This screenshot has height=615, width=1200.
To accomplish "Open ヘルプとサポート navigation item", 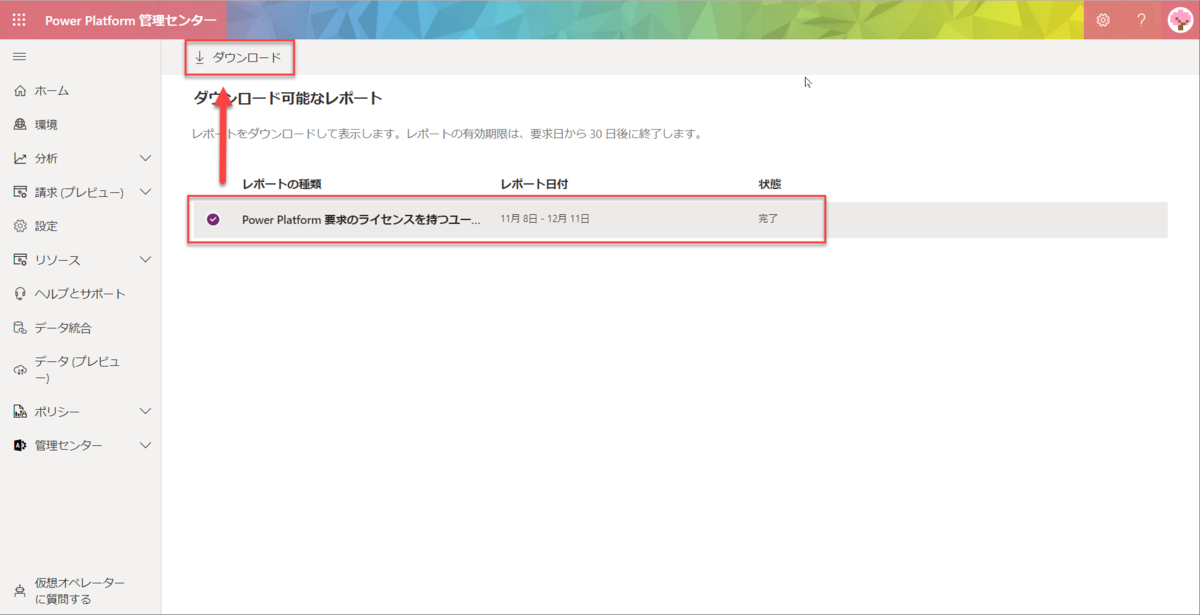I will click(80, 294).
